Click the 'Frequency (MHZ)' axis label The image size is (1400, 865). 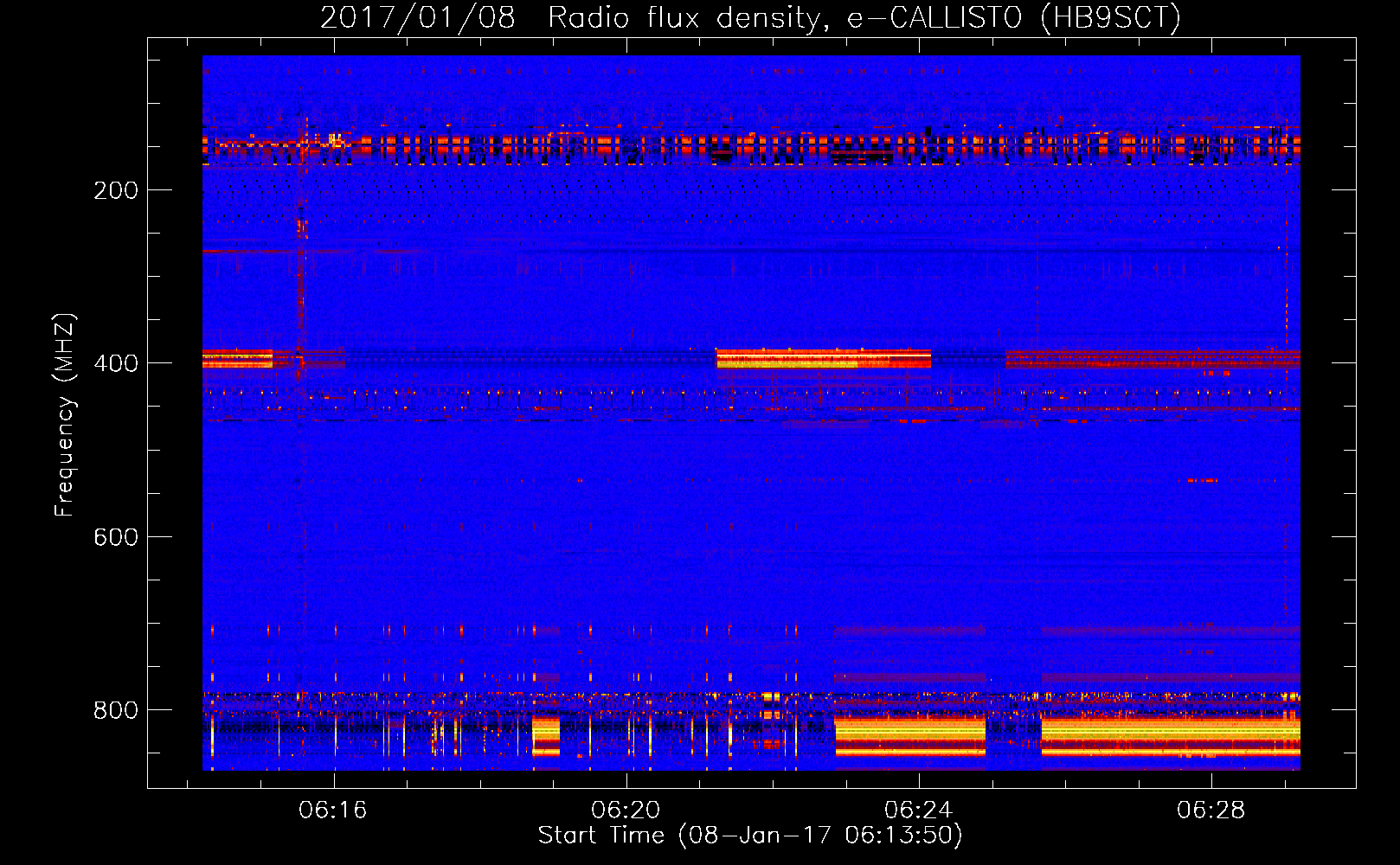point(66,415)
